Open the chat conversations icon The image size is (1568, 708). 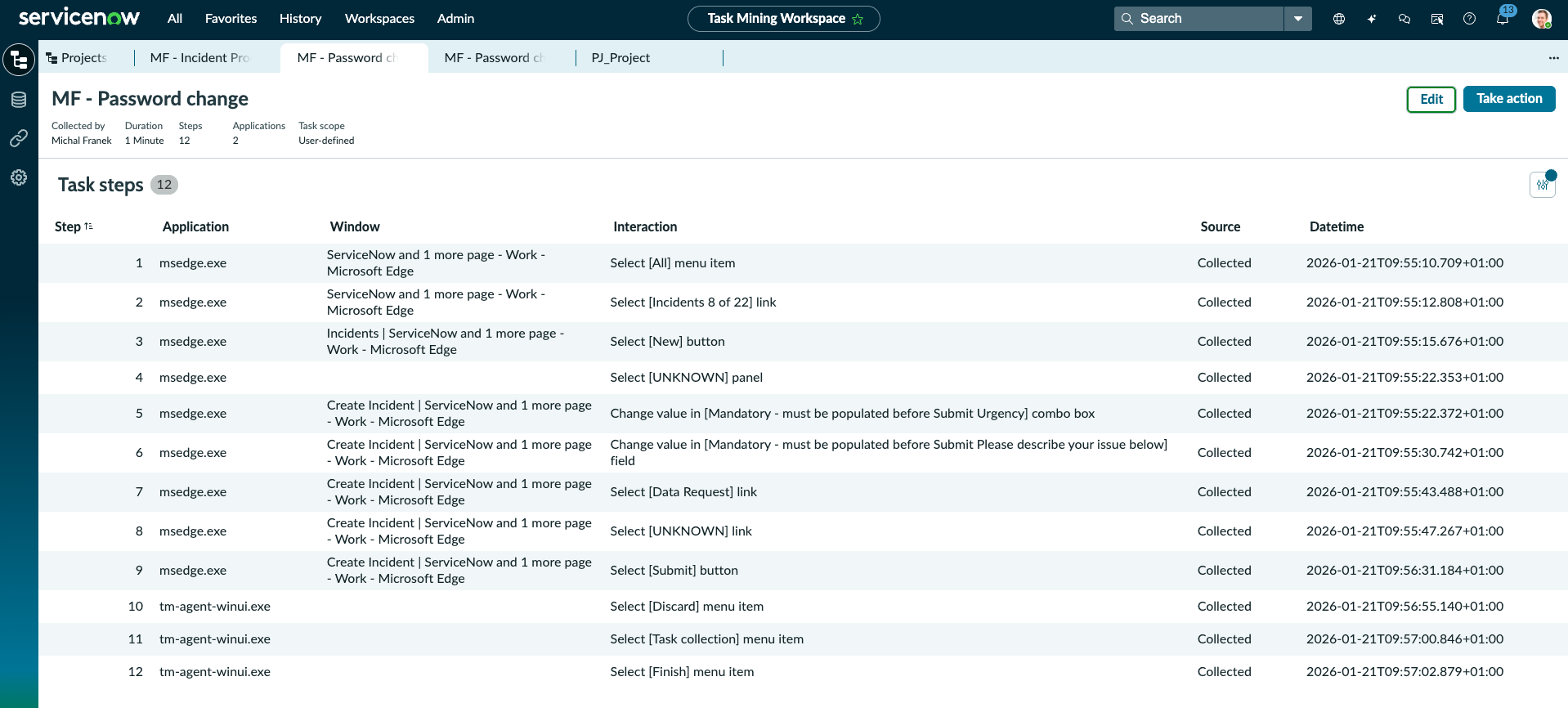pyautogui.click(x=1404, y=19)
